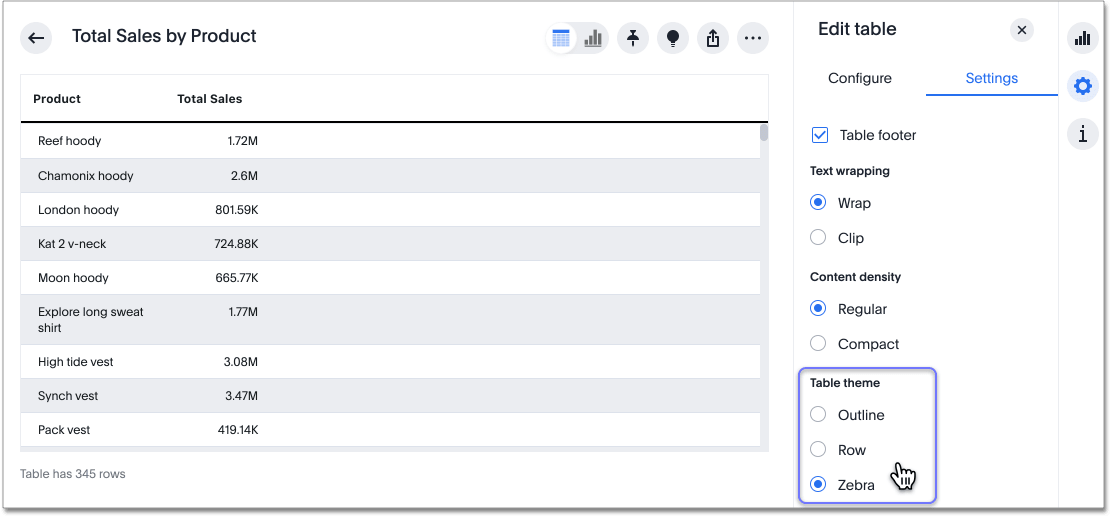Viewport: 1111px width, 517px height.
Task: Switch to chart view icon
Action: (593, 38)
